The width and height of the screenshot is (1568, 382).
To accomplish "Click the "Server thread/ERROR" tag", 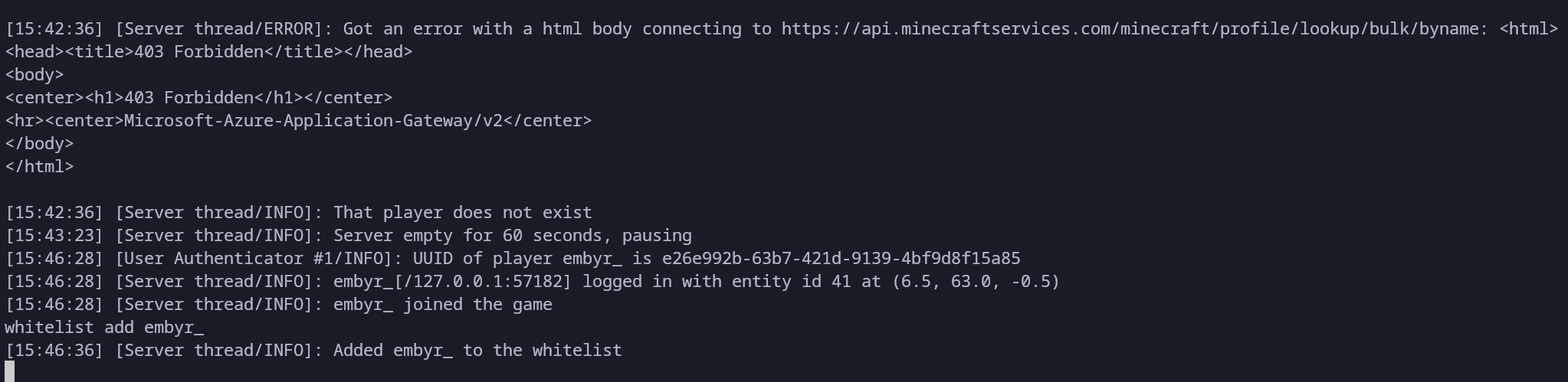I will [218, 29].
